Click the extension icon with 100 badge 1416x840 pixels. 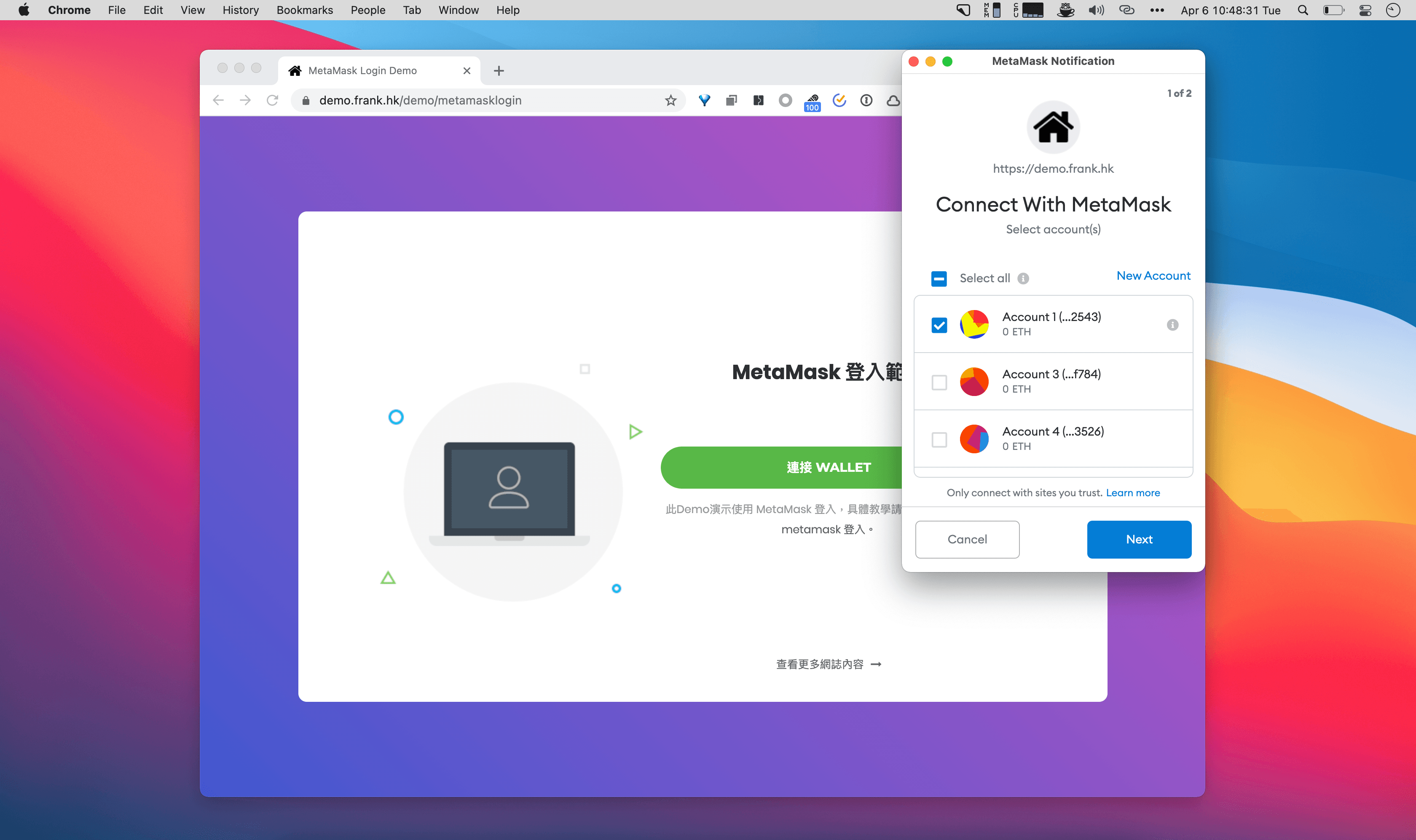coord(812,102)
